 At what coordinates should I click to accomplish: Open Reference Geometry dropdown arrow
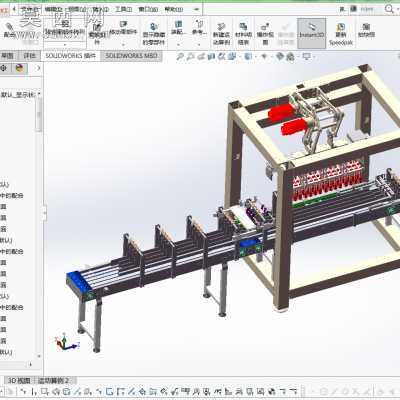point(199,44)
